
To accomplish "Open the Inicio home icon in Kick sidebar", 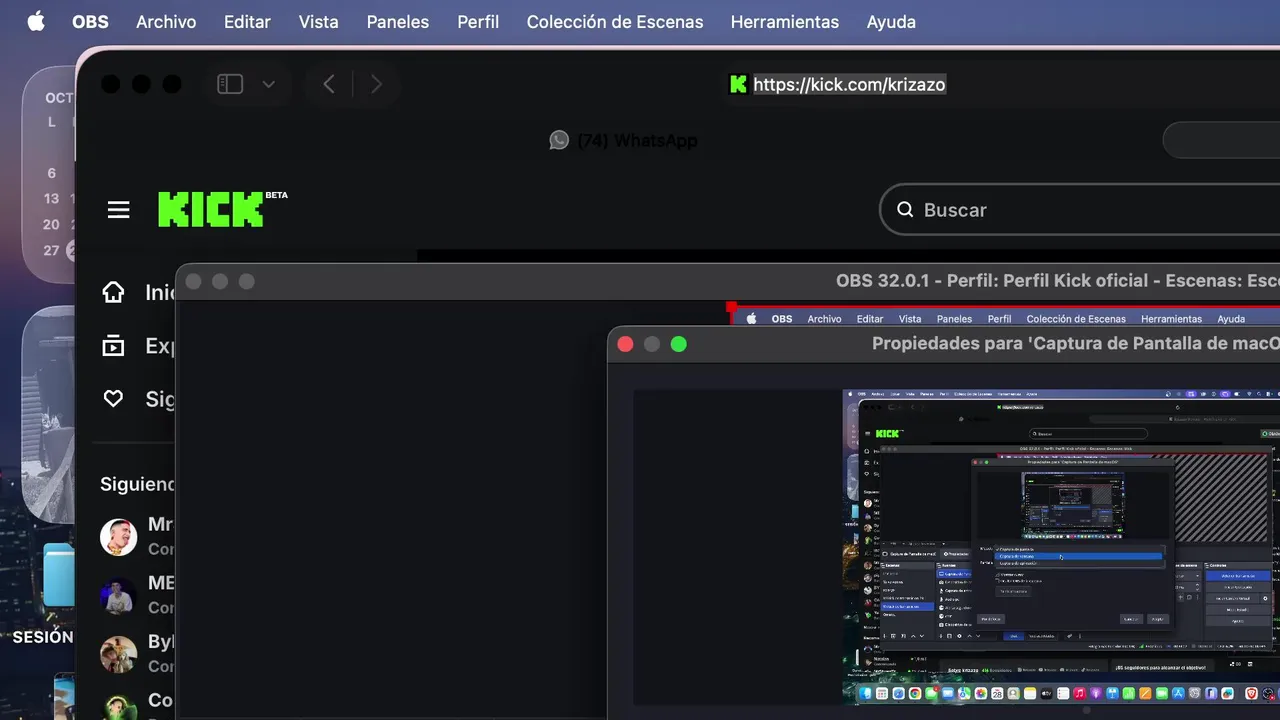I will [x=114, y=292].
